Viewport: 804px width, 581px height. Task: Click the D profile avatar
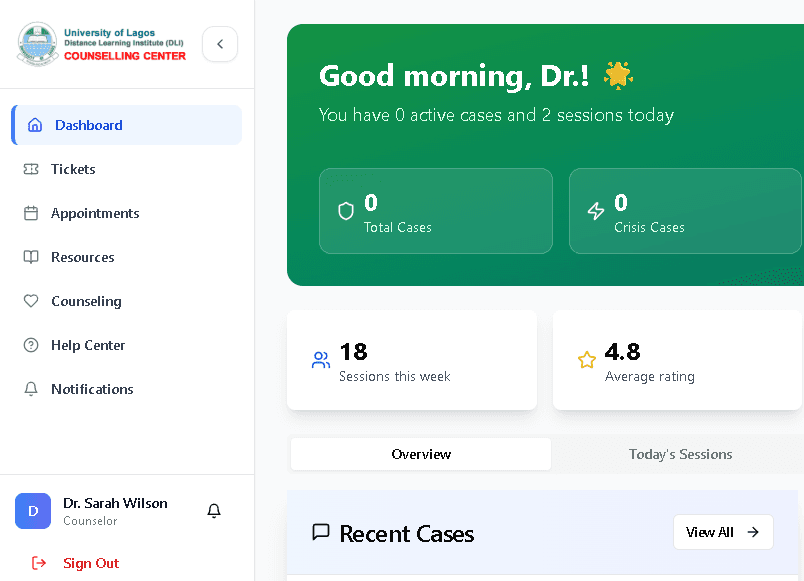pyautogui.click(x=33, y=511)
